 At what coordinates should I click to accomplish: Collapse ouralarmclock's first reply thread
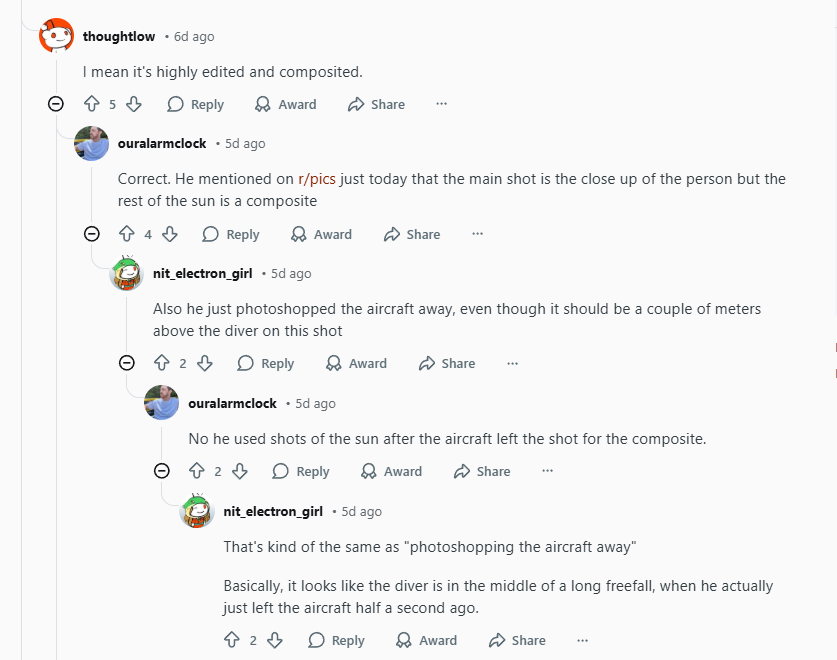91,234
